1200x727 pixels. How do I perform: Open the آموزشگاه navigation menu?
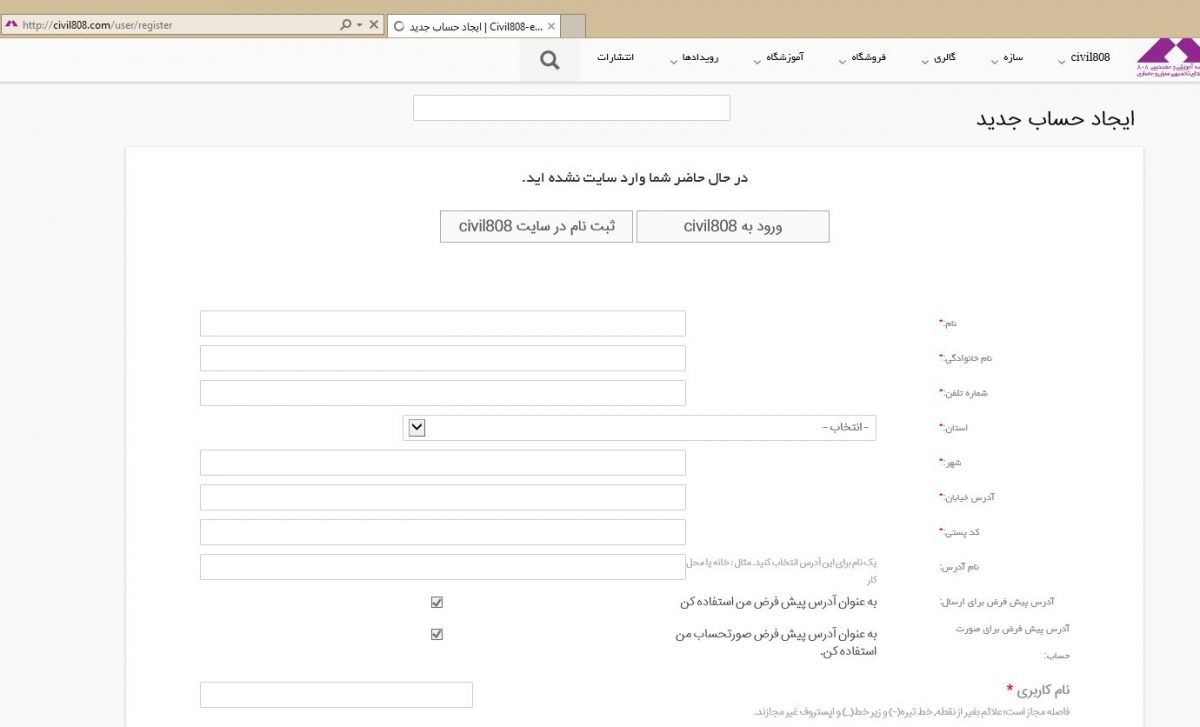785,57
